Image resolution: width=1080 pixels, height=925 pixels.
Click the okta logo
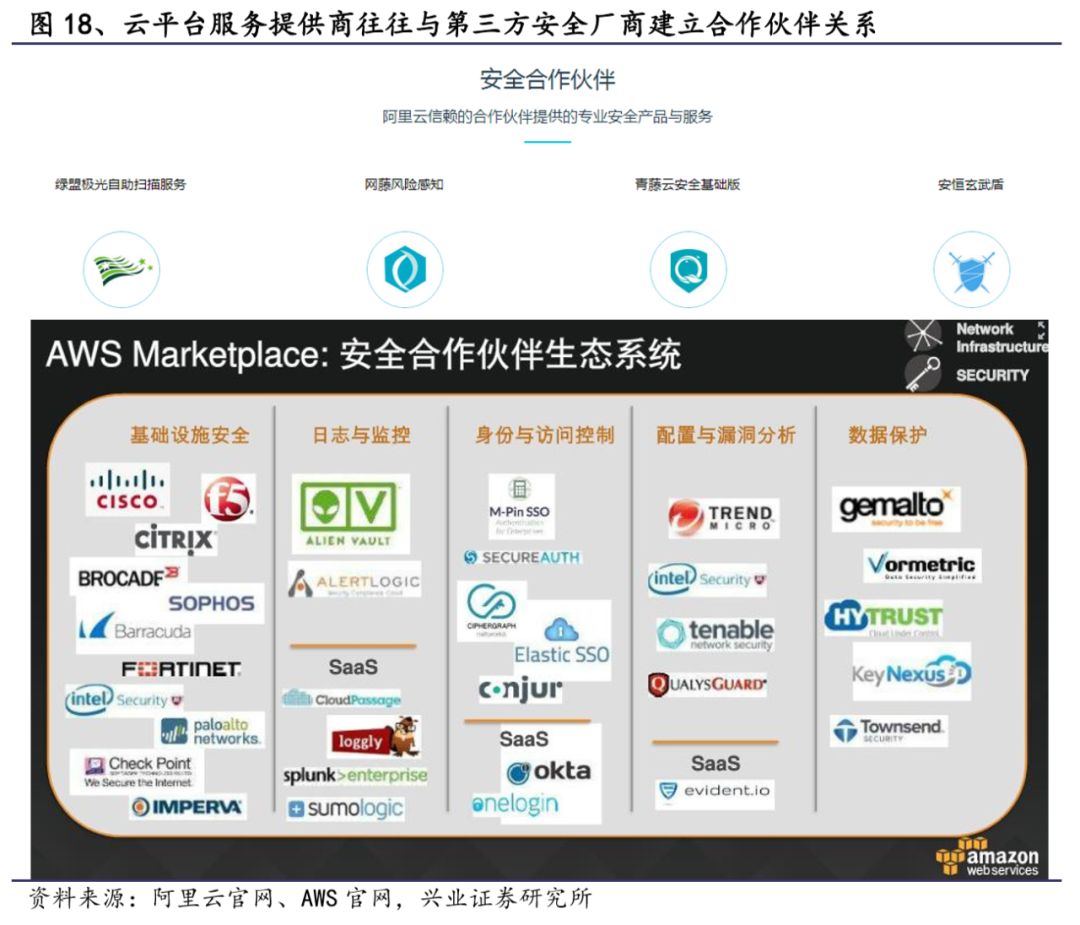pyautogui.click(x=549, y=771)
